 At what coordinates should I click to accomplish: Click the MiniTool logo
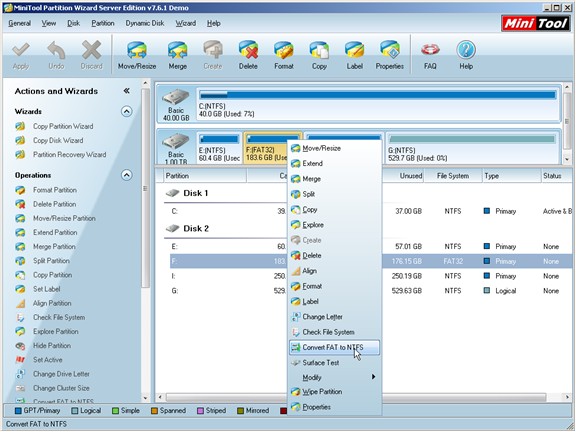(536, 24)
